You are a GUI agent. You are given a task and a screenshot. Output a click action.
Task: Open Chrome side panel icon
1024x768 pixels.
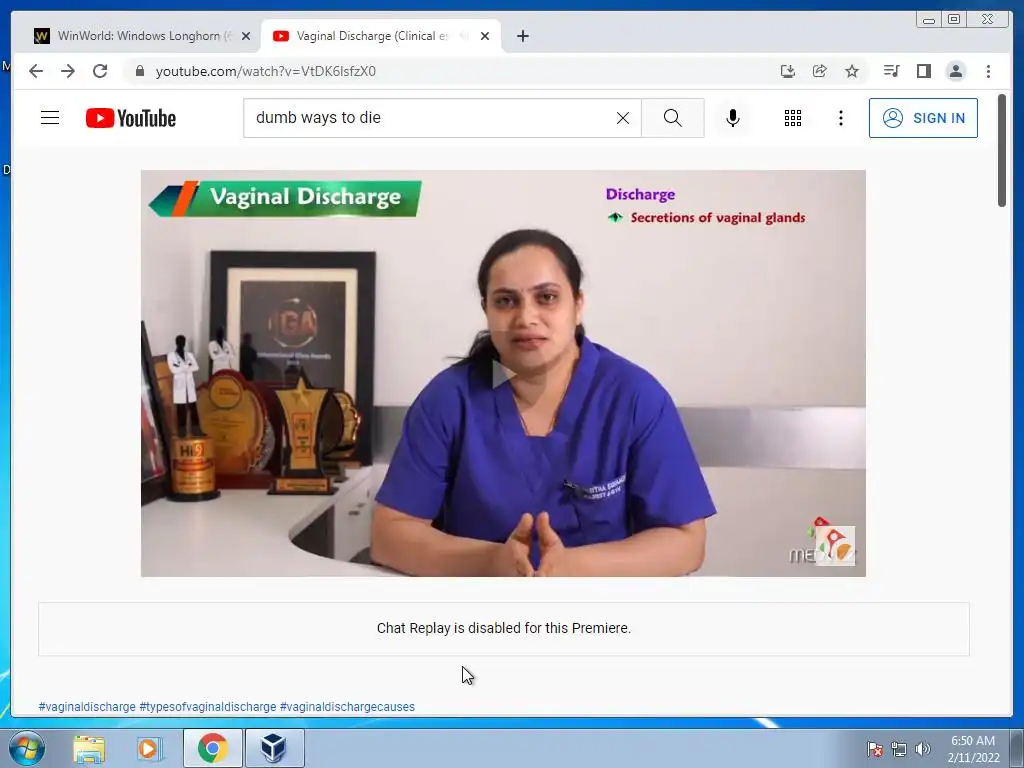[923, 71]
